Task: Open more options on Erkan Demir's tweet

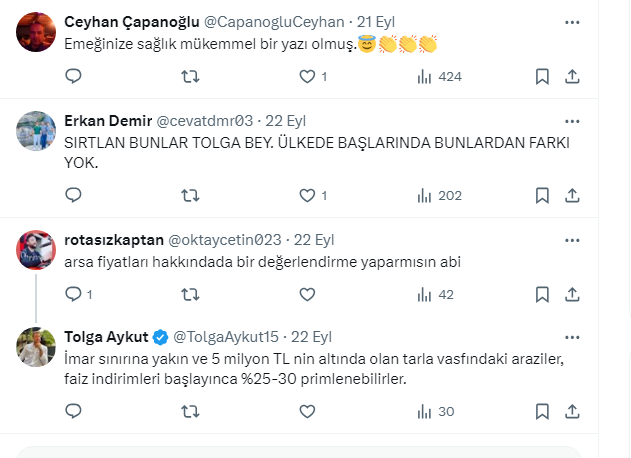Action: coord(570,119)
